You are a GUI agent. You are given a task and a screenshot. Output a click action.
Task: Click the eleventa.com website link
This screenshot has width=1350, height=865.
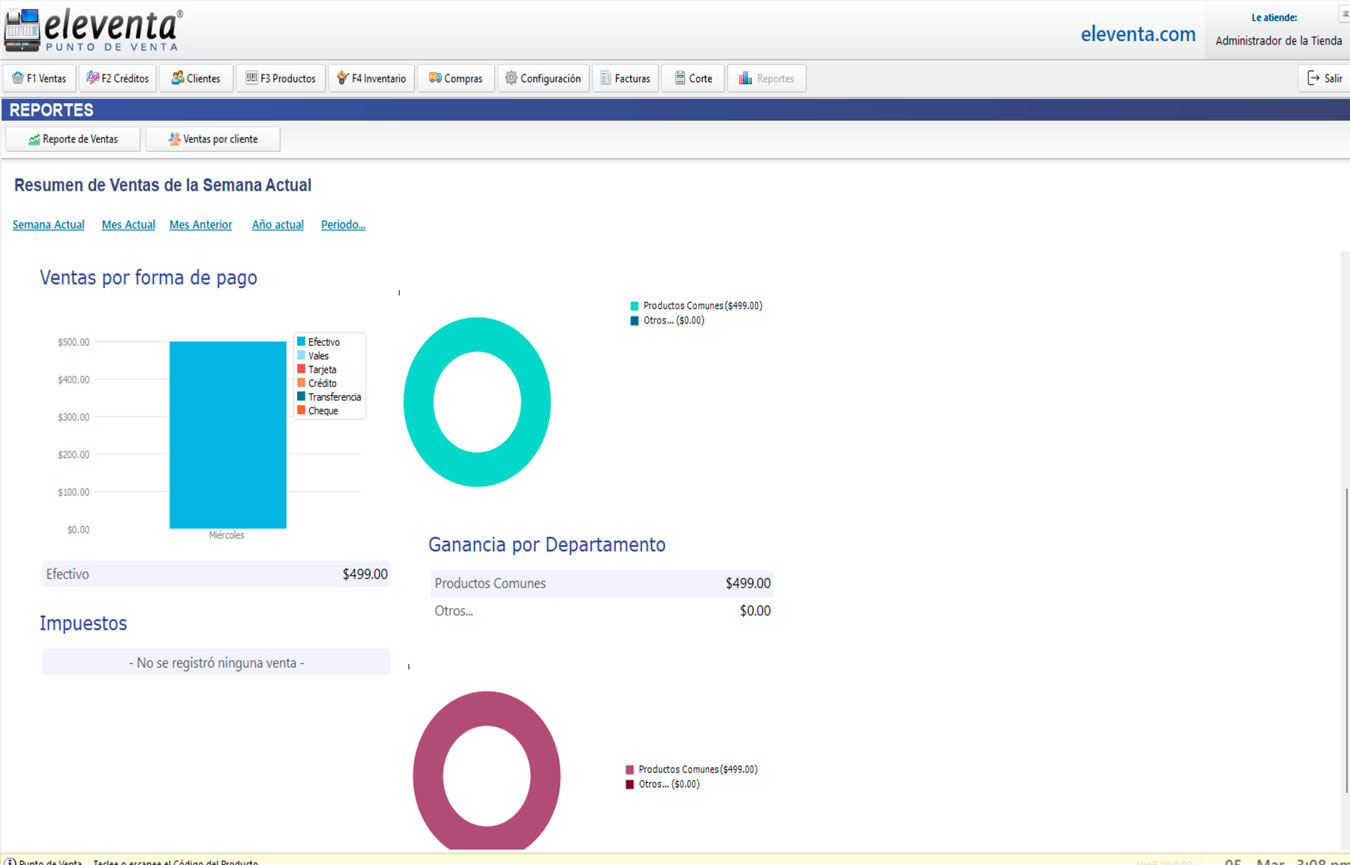pos(1137,34)
